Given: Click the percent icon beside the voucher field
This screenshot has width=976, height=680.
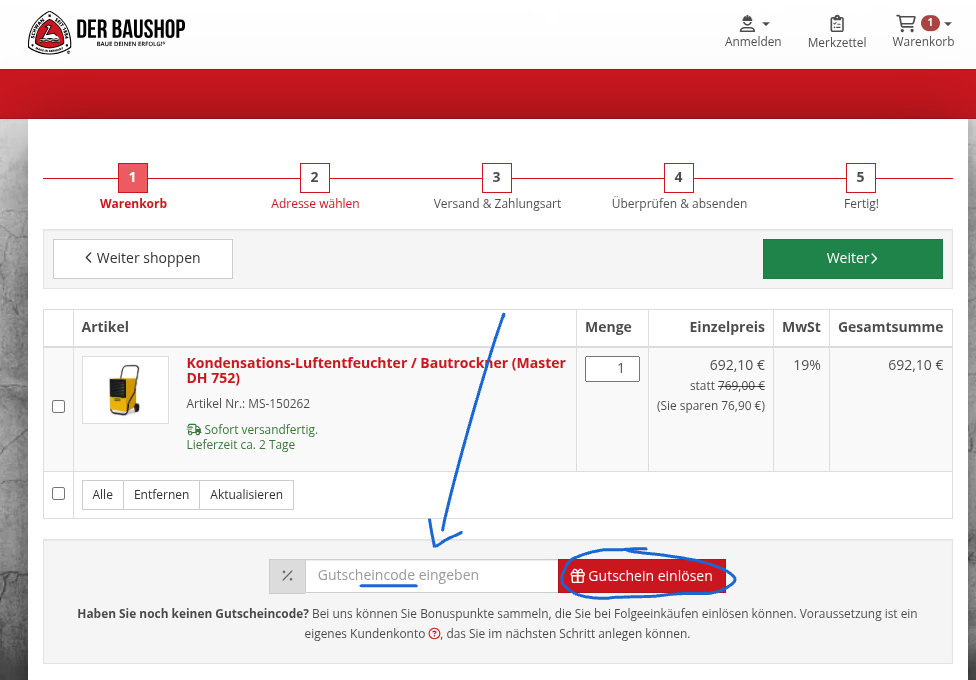Looking at the screenshot, I should tap(287, 575).
